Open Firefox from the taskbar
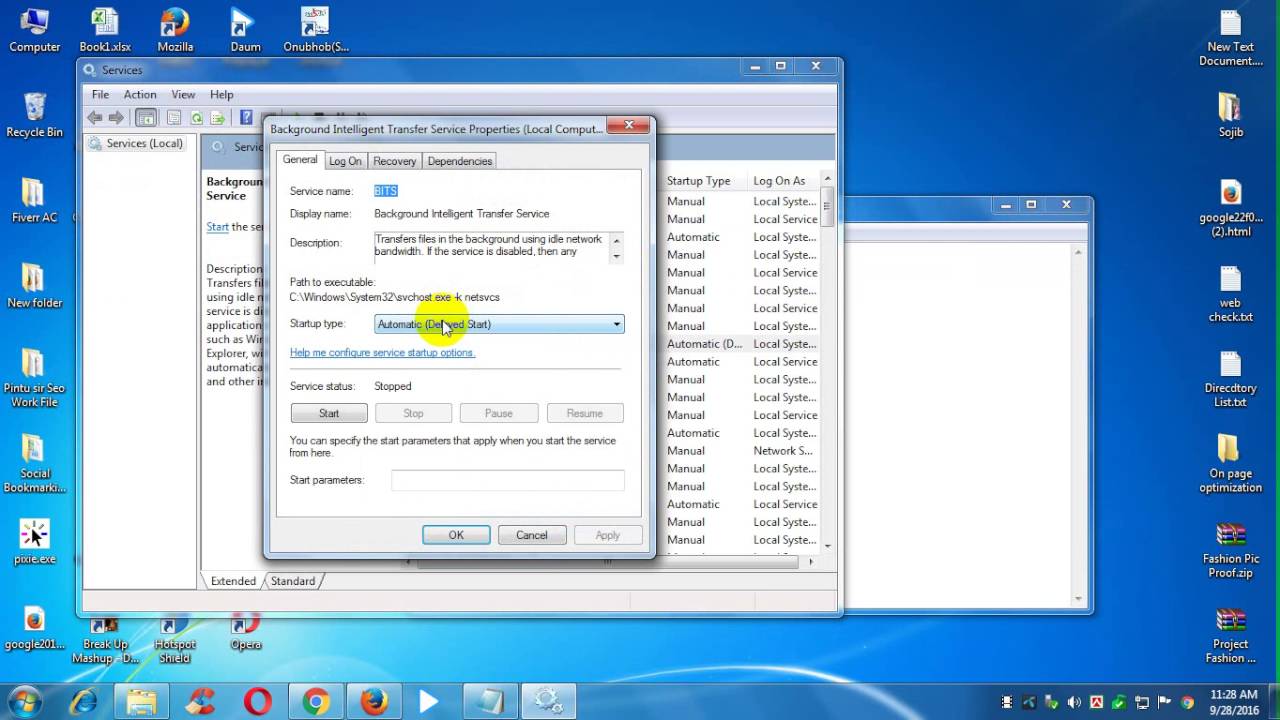 (374, 702)
